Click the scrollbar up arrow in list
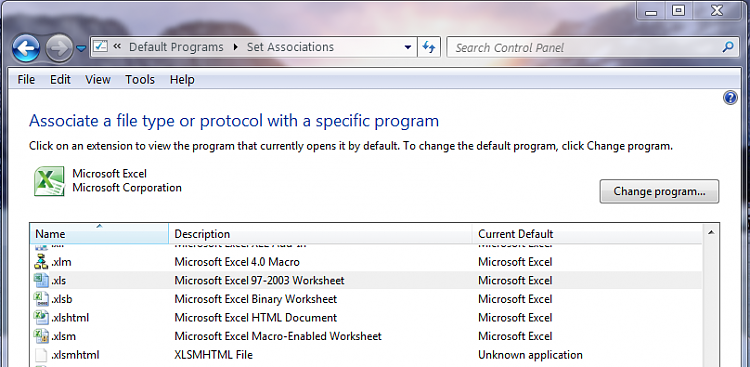 click(x=710, y=233)
